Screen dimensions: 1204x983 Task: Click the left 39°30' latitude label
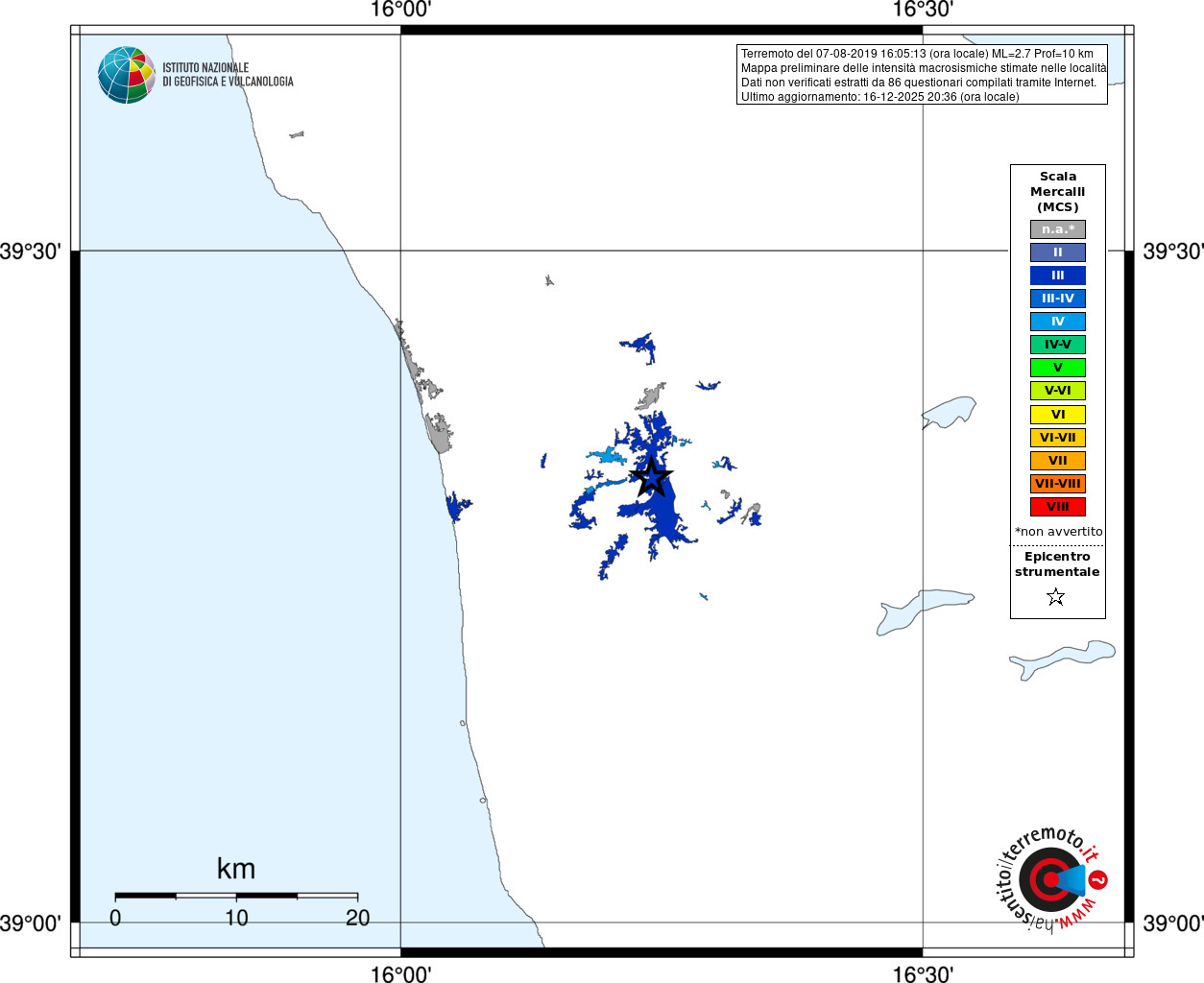click(31, 252)
